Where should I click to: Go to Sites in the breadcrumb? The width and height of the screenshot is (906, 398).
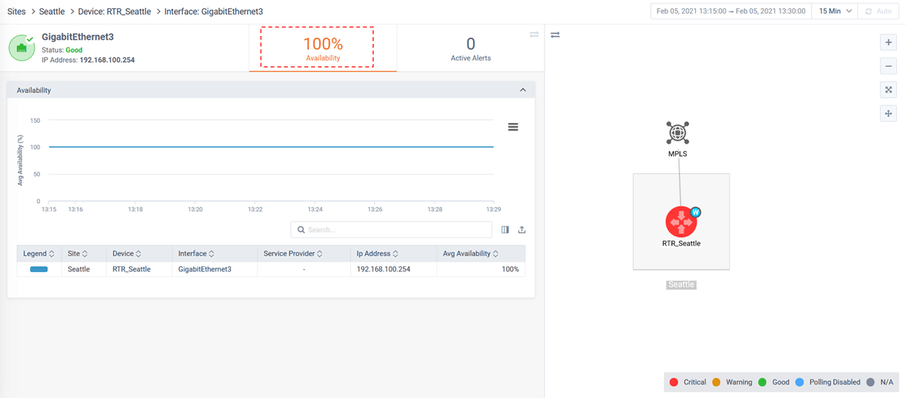pyautogui.click(x=17, y=12)
